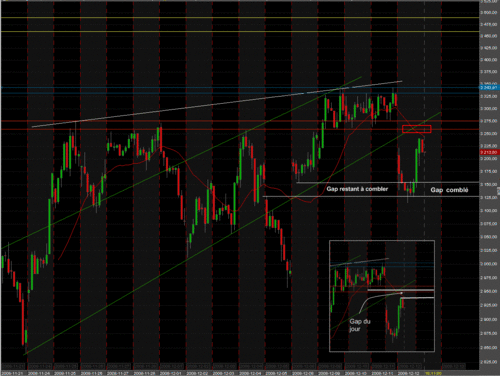Click the inset zoomed chart thumbnail
Viewport: 500px width, 376px height.
(x=382, y=296)
